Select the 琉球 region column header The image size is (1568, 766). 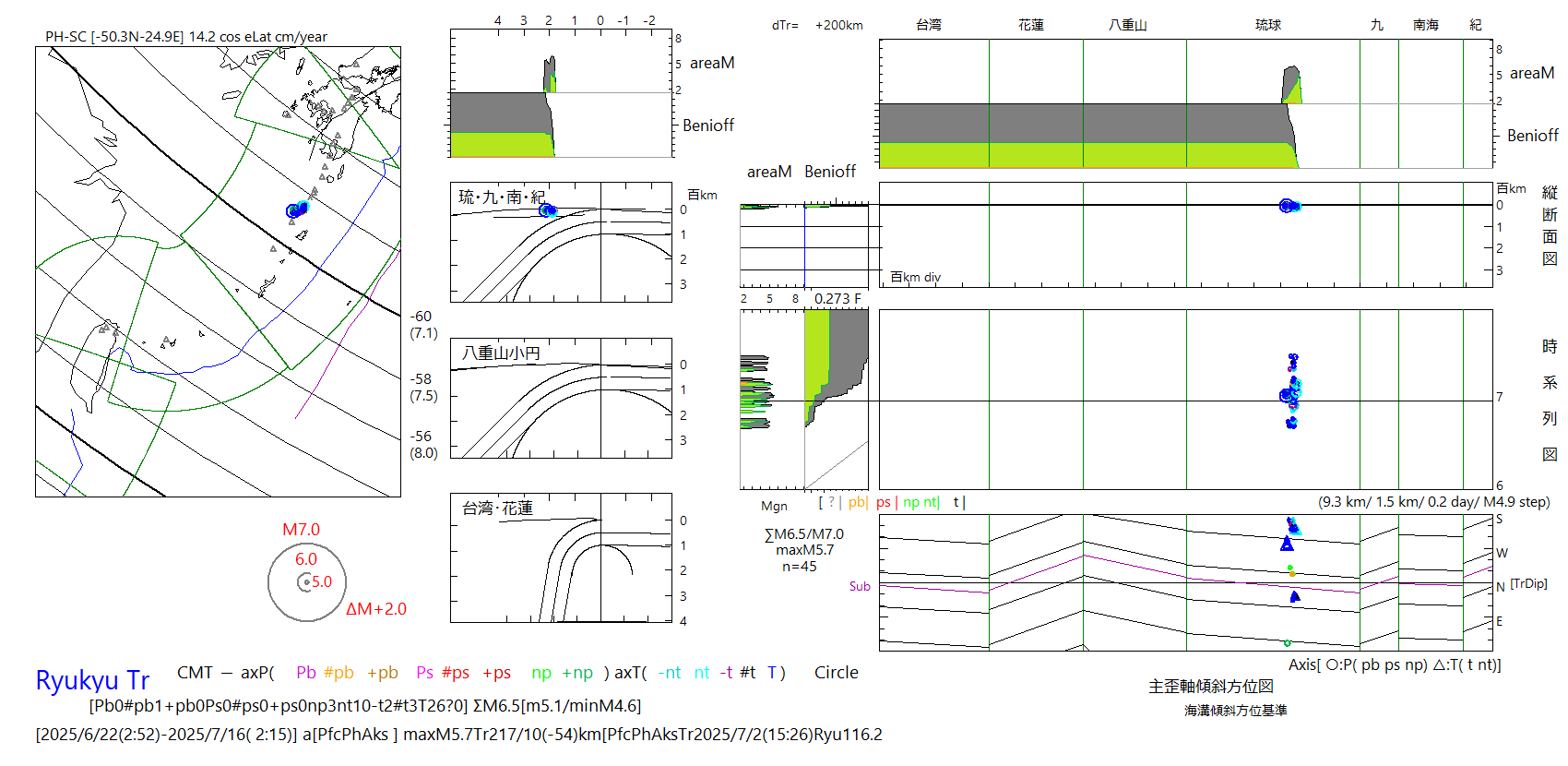pos(1267,25)
